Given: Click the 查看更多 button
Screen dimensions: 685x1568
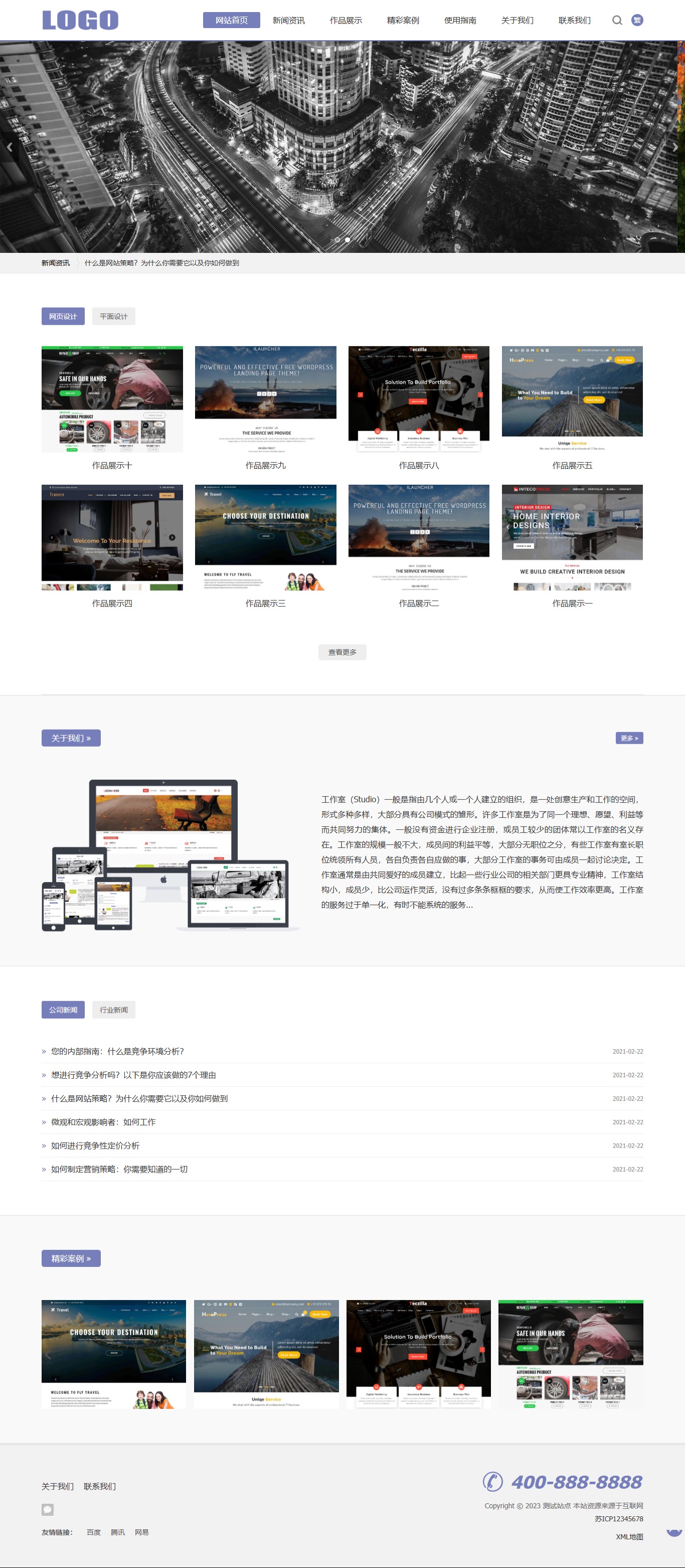Looking at the screenshot, I should pos(342,652).
